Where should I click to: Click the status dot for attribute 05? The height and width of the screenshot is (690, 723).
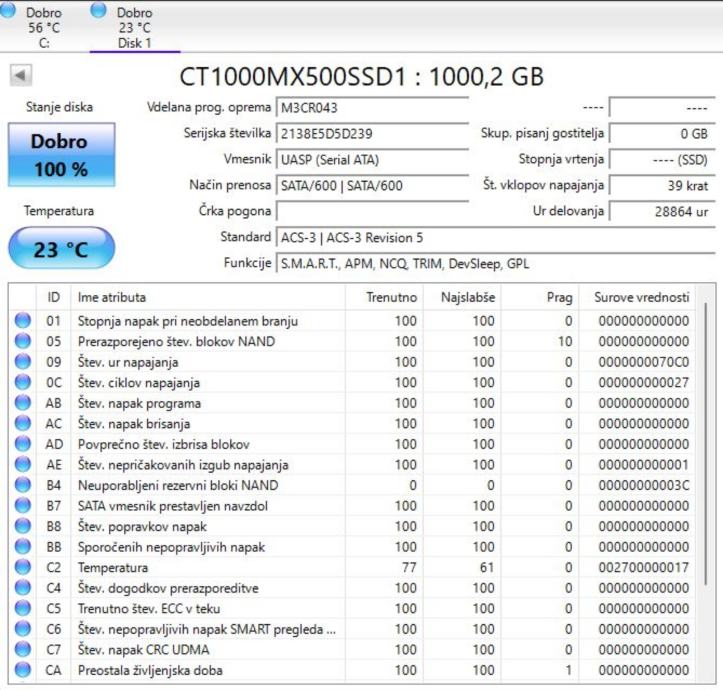click(x=23, y=341)
